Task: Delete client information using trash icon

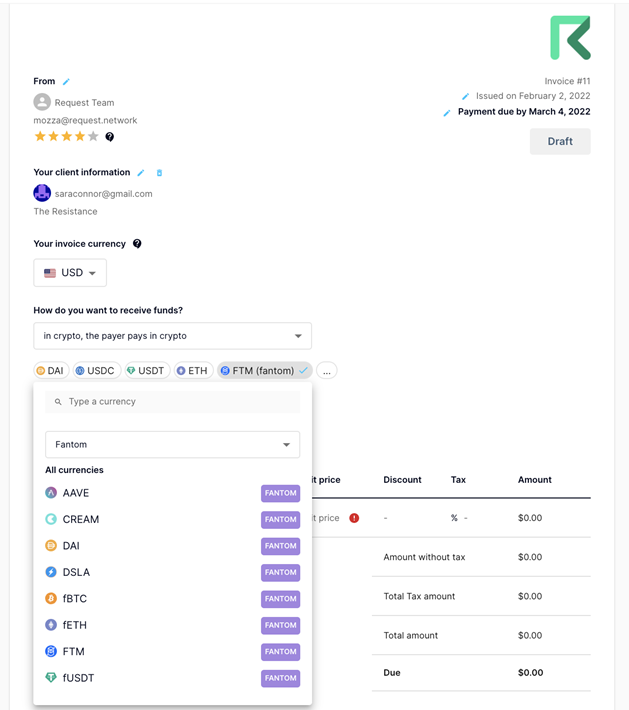Action: 159,173
